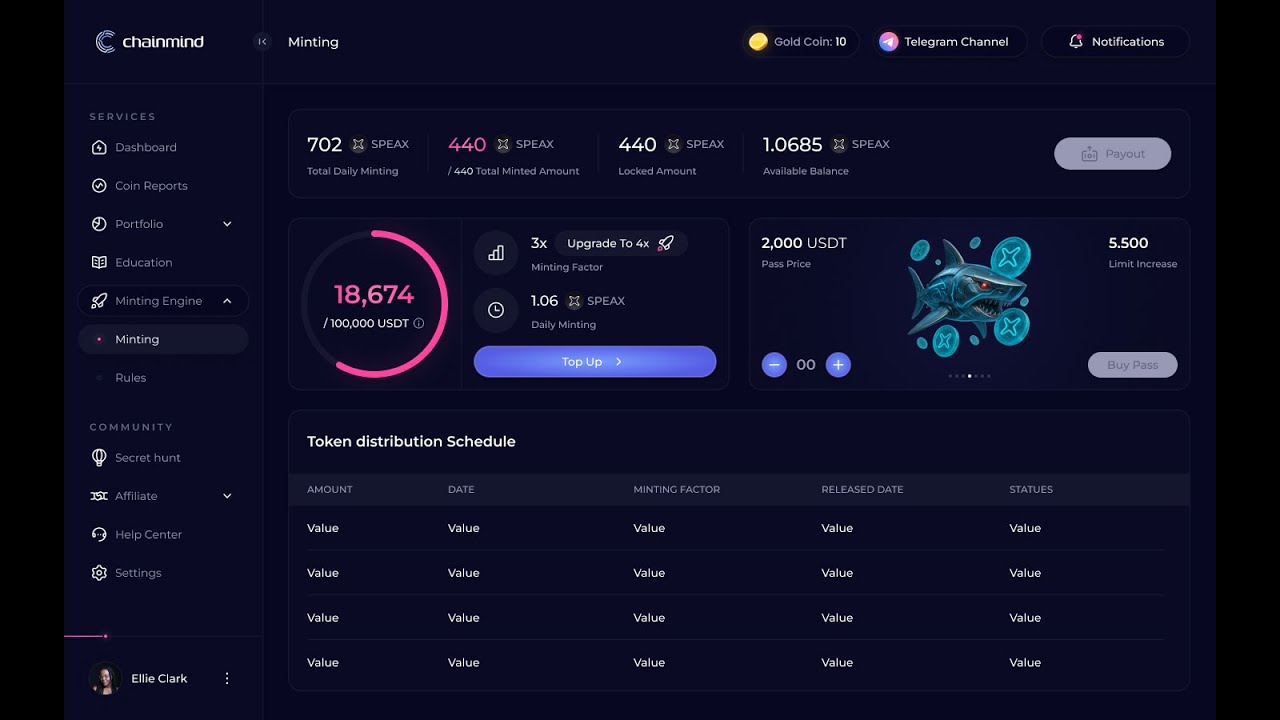Click the Dashboard home icon
This screenshot has width=1280, height=720.
pyautogui.click(x=99, y=147)
